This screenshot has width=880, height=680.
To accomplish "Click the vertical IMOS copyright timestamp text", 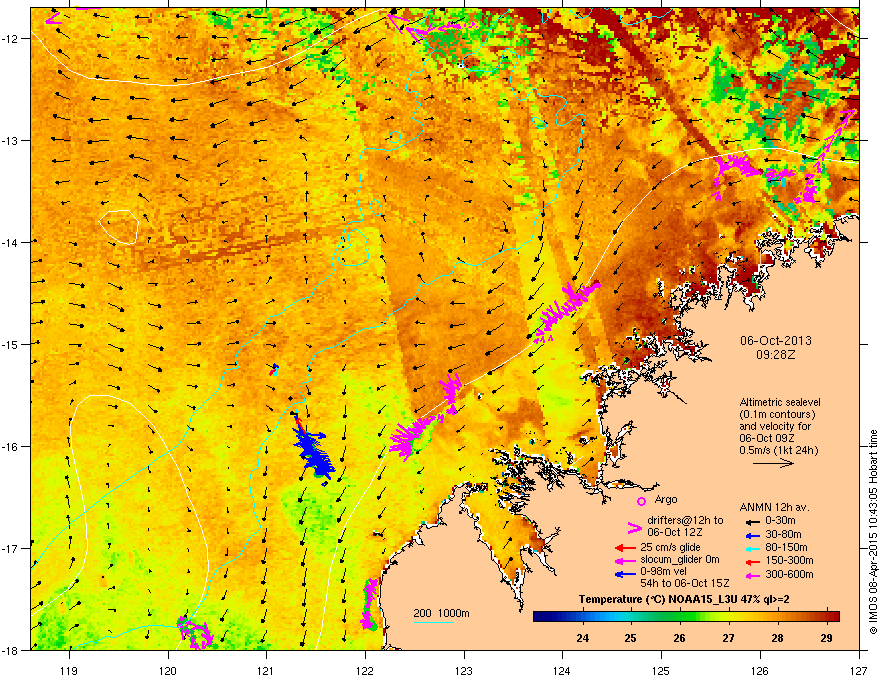I will coord(873,532).
